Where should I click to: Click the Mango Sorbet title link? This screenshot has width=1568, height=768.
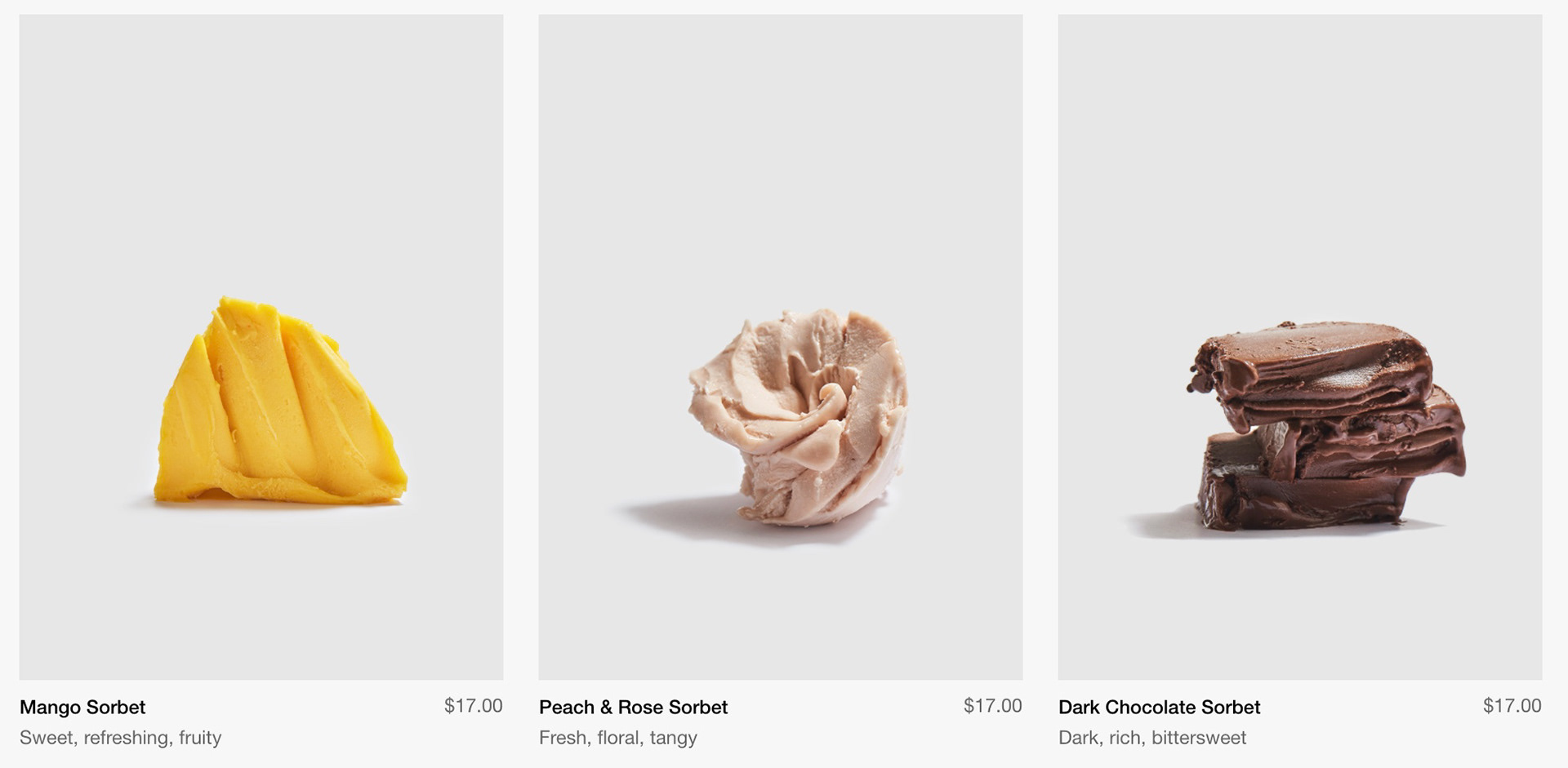pyautogui.click(x=82, y=707)
